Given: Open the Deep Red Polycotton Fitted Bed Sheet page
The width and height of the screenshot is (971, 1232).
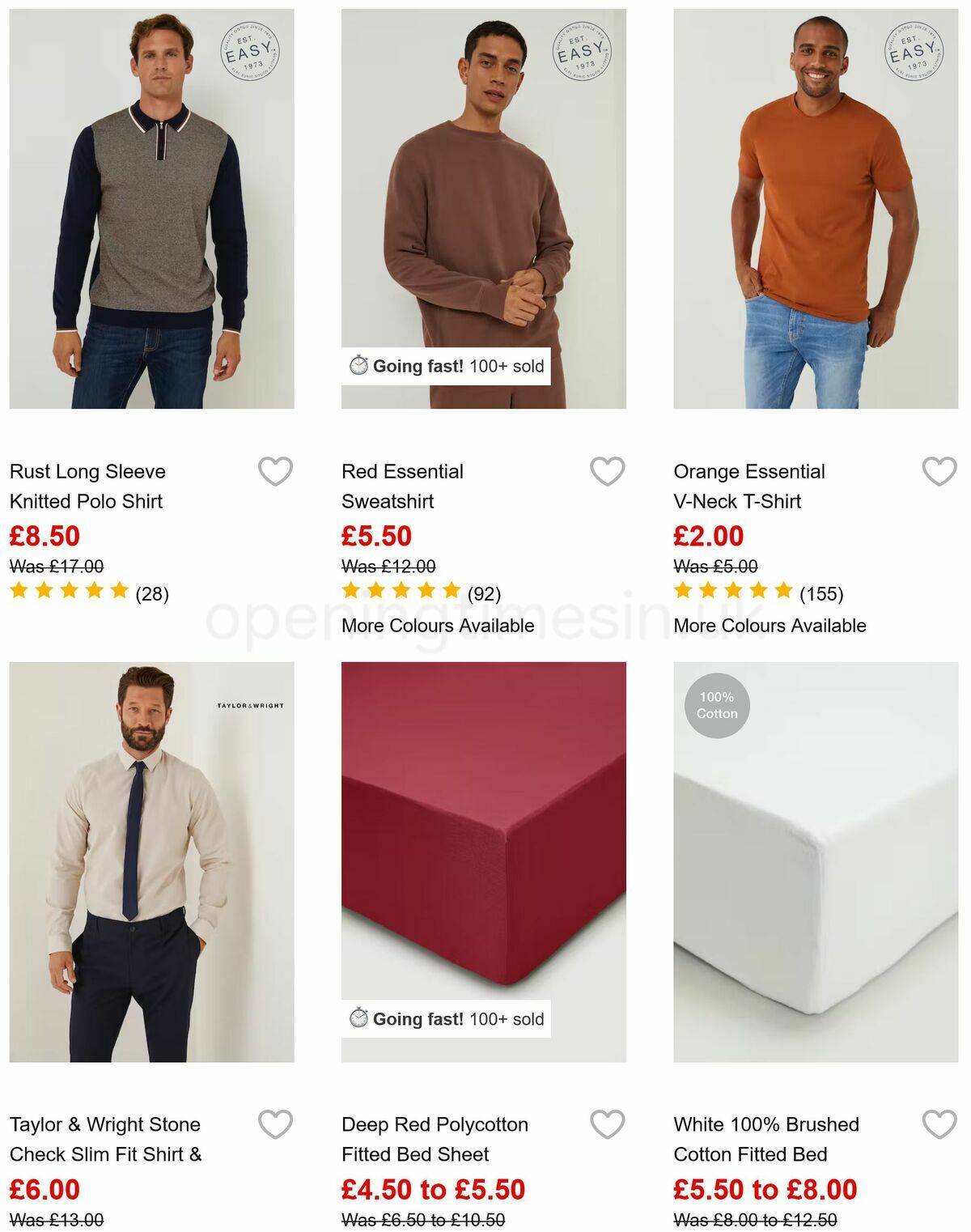Looking at the screenshot, I should click(435, 1139).
